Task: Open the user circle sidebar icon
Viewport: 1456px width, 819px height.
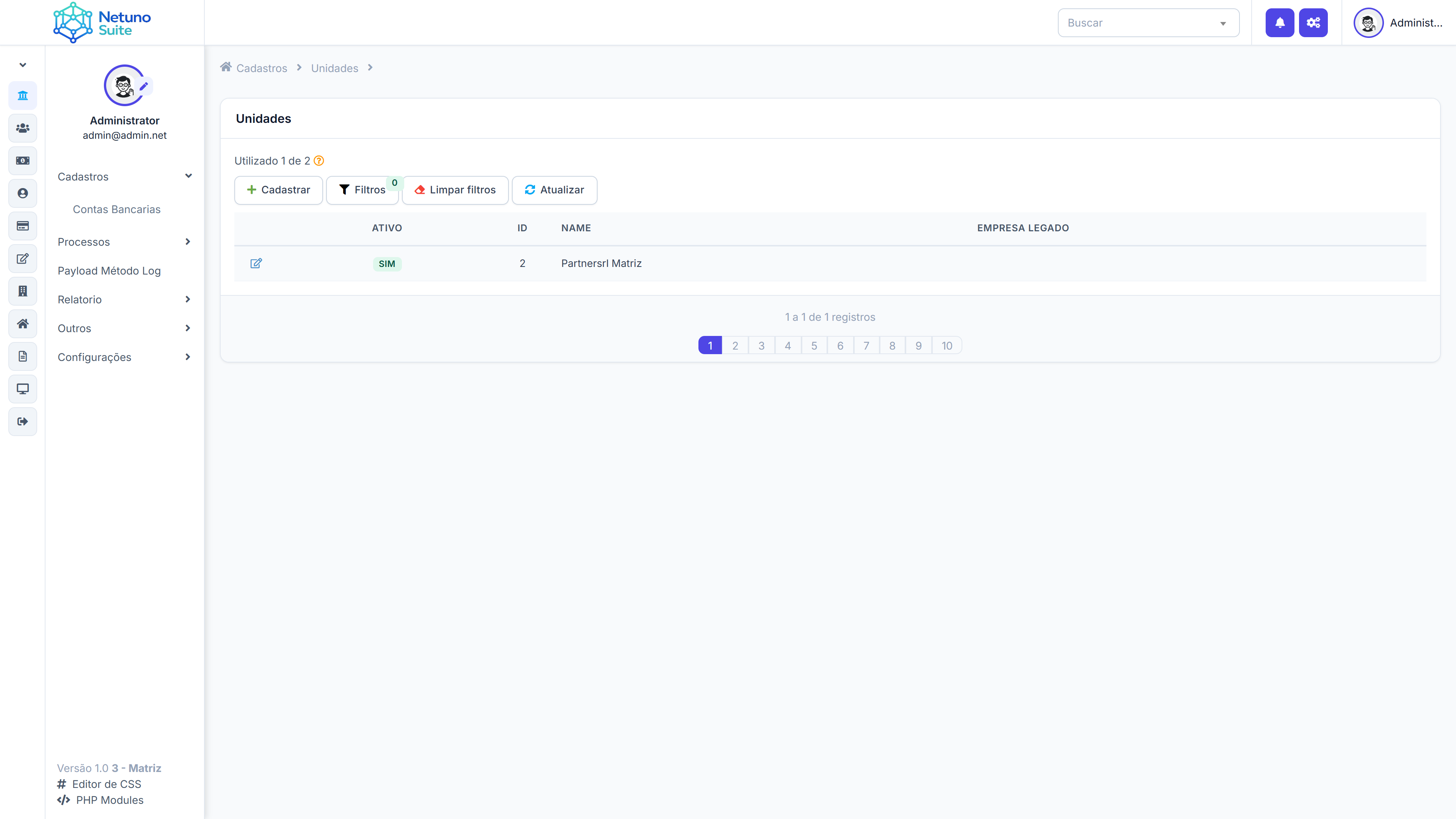Action: click(23, 193)
